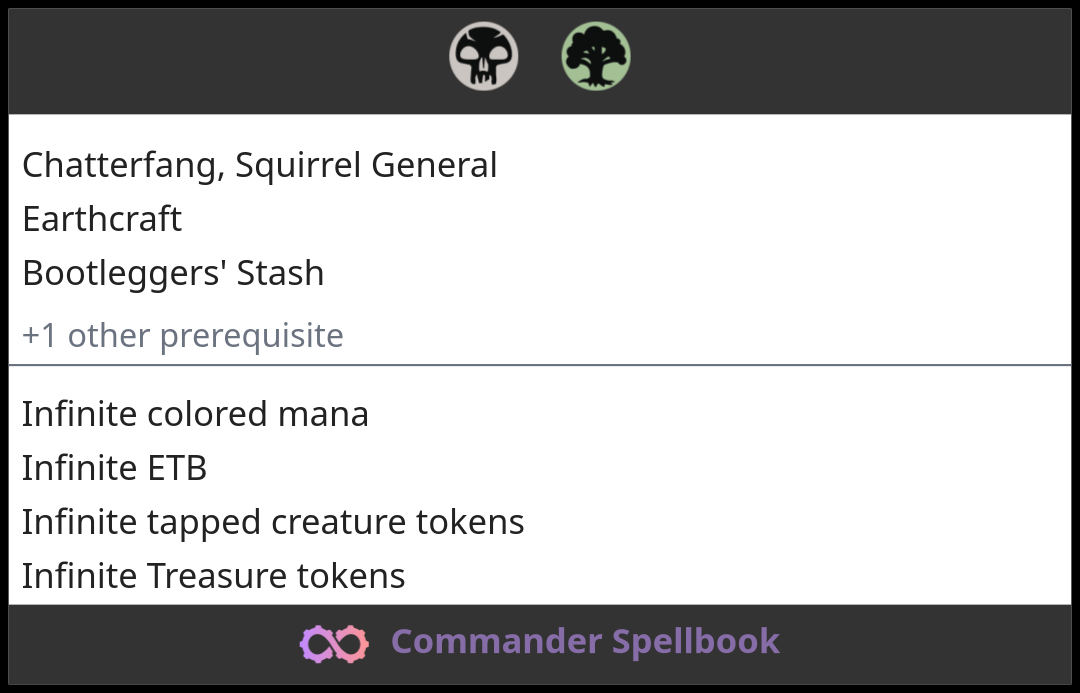Select the Infinite tapped creature tokens result
This screenshot has width=1080, height=693.
click(273, 522)
